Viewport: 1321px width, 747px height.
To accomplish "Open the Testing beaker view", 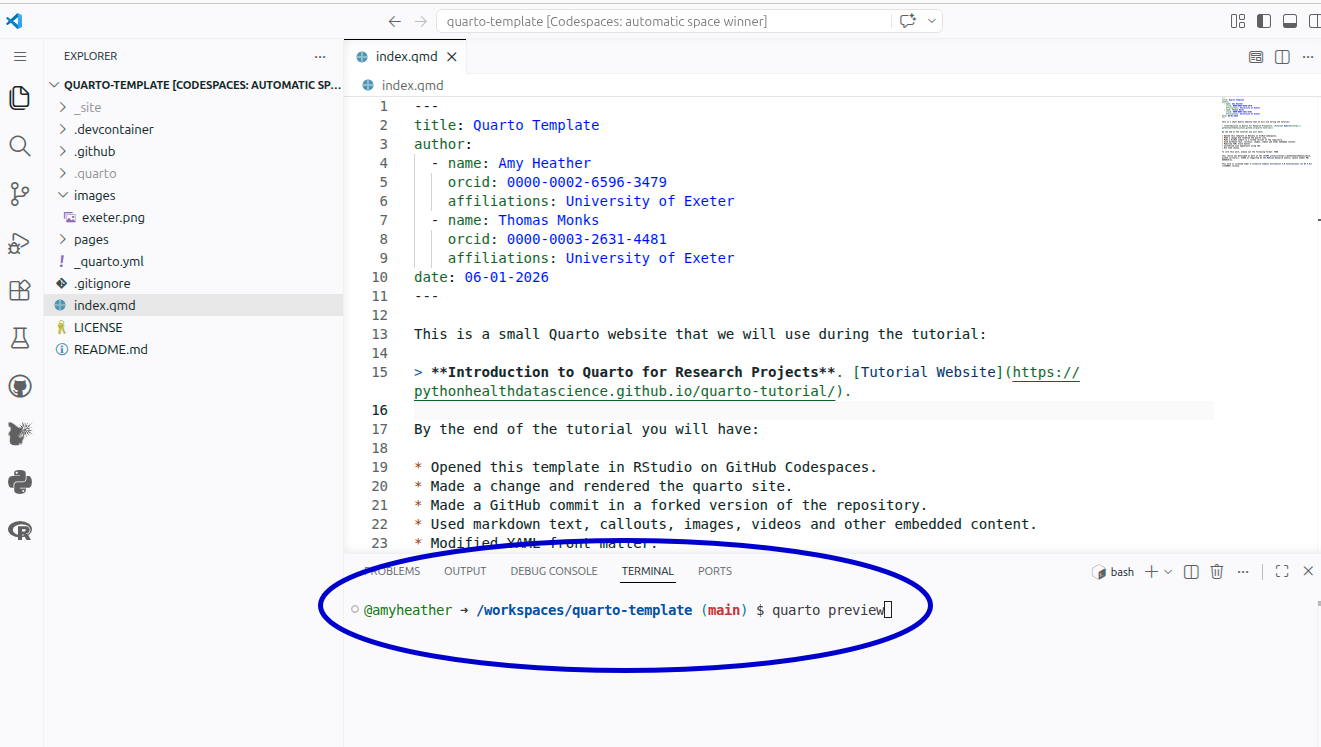I will pos(20,338).
